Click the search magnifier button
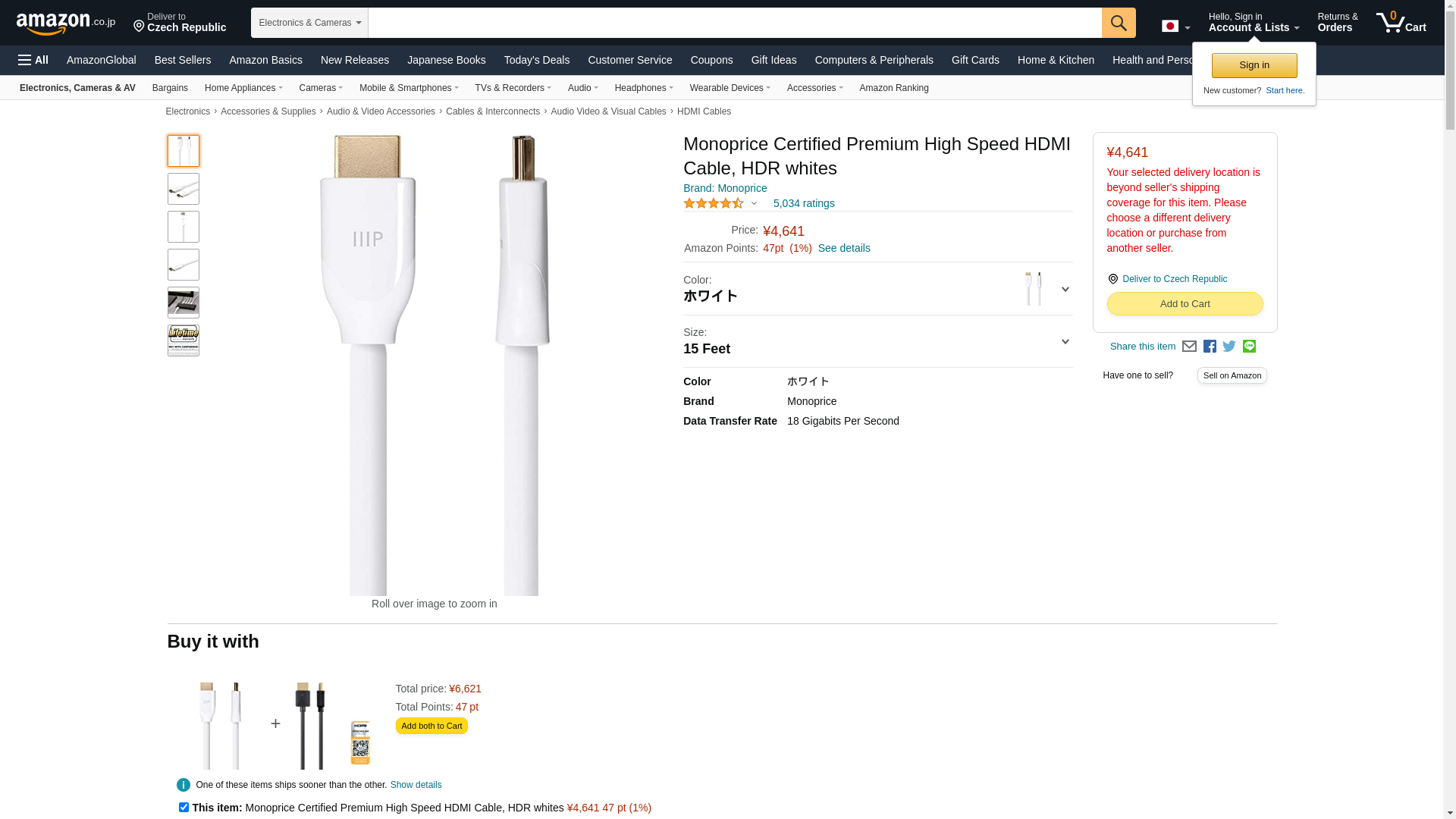Image resolution: width=1456 pixels, height=819 pixels. pyautogui.click(x=1119, y=23)
